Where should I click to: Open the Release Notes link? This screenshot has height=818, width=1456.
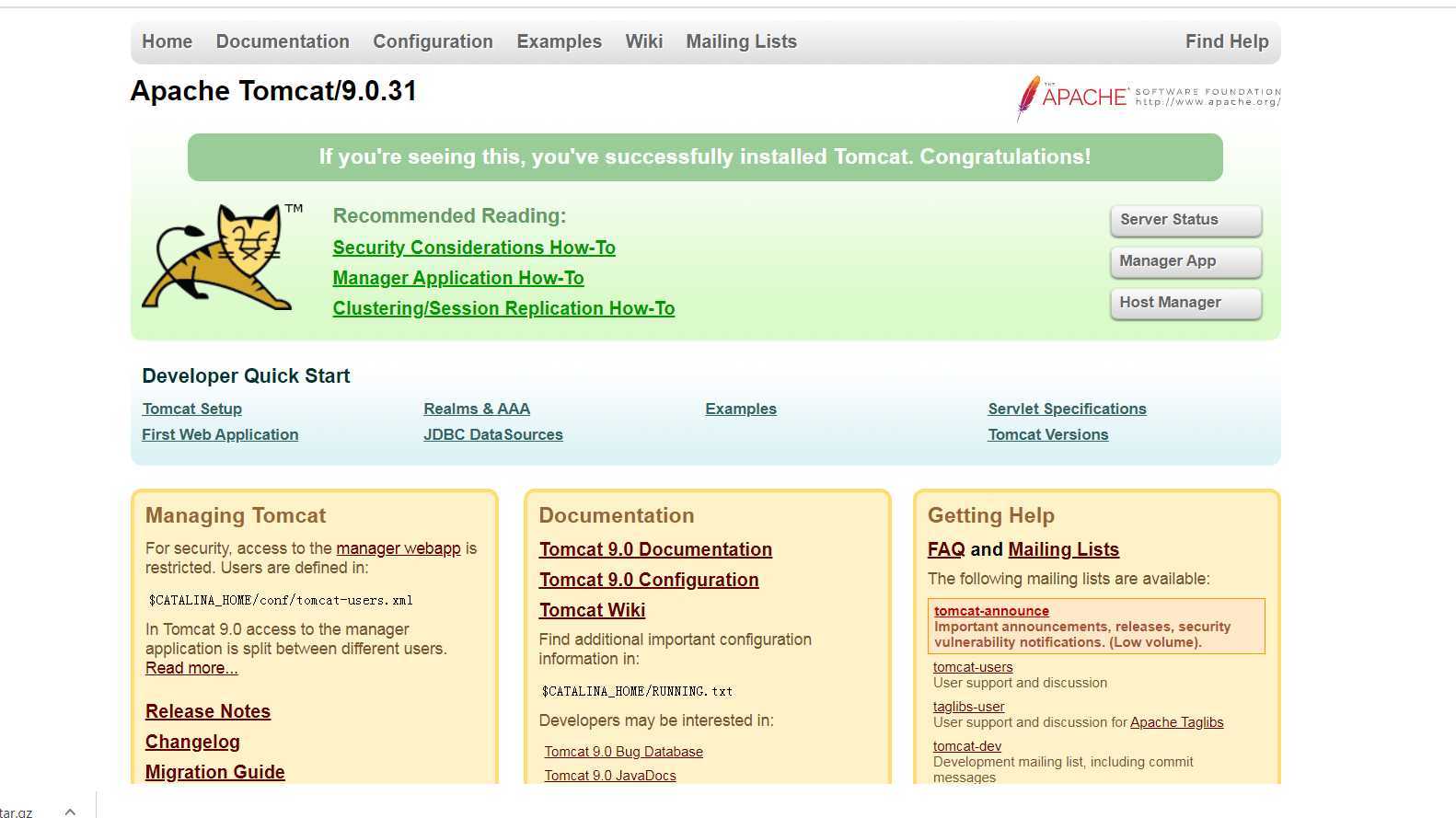(x=208, y=711)
